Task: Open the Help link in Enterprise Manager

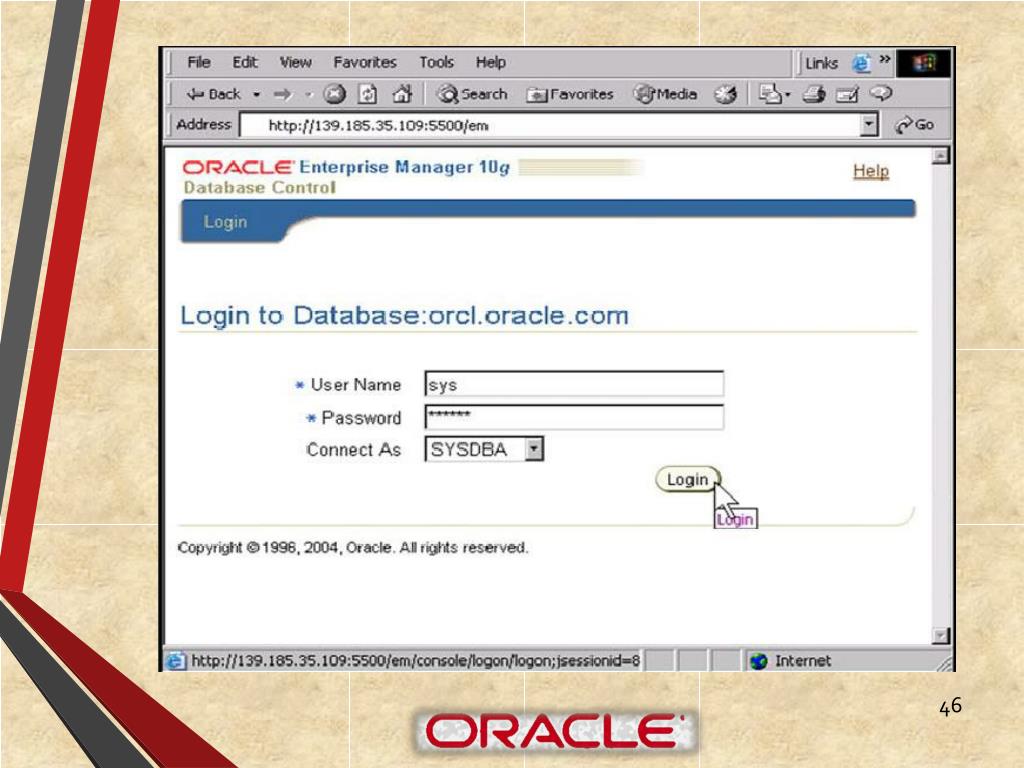Action: (871, 171)
